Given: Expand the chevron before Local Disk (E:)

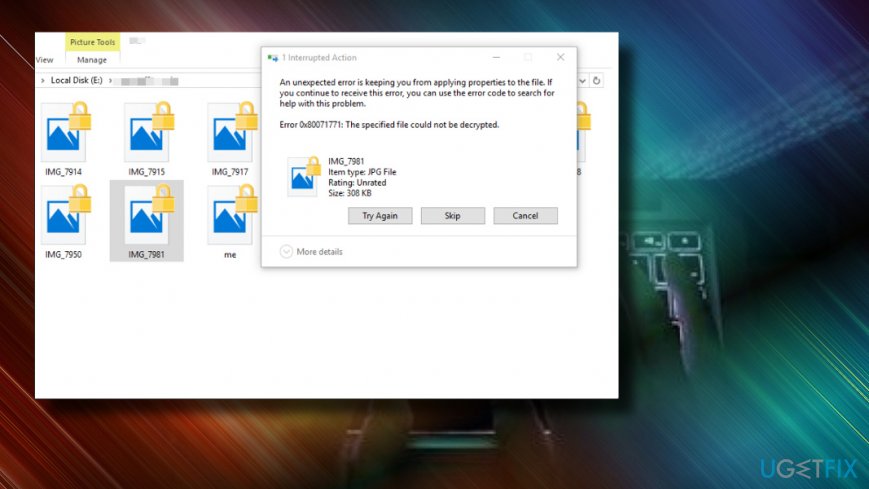Looking at the screenshot, I should 43,81.
